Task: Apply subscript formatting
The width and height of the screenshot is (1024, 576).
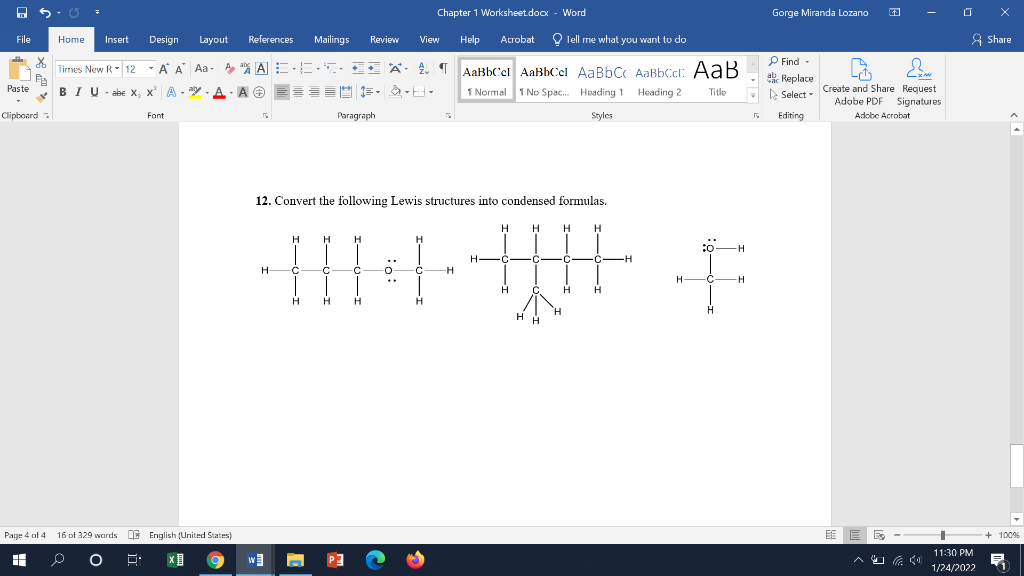Action: click(132, 93)
